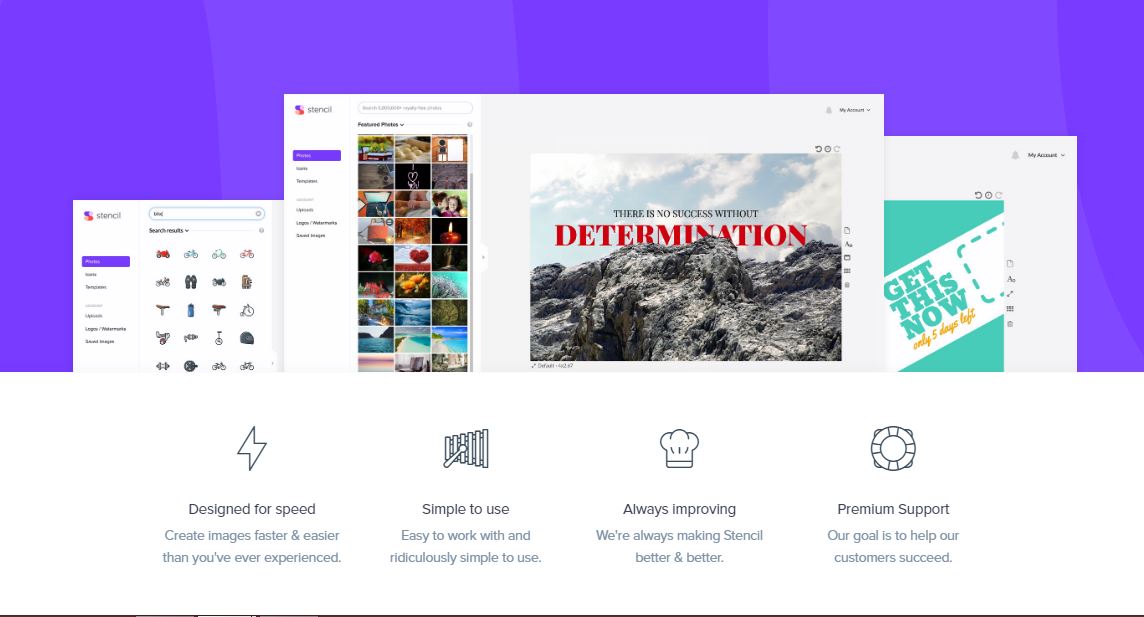1144x617 pixels.
Task: Click the new page tool beside the Determination canvas
Action: [x=847, y=230]
